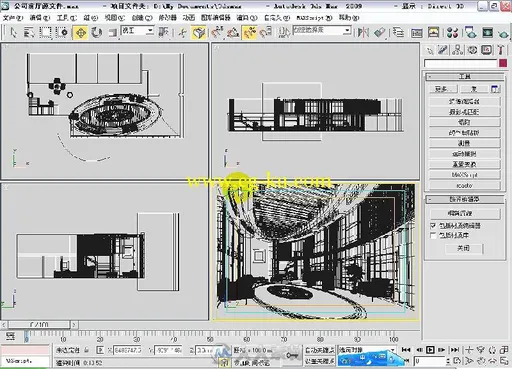
Task: Open Select by Name tool
Action: coord(29,32)
